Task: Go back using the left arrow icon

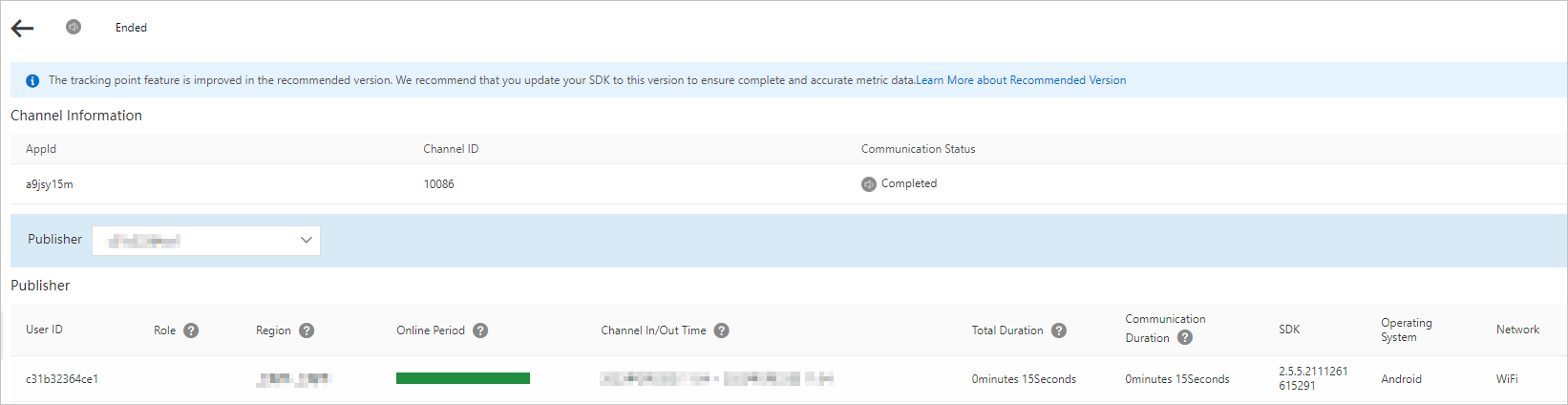Action: 22,28
